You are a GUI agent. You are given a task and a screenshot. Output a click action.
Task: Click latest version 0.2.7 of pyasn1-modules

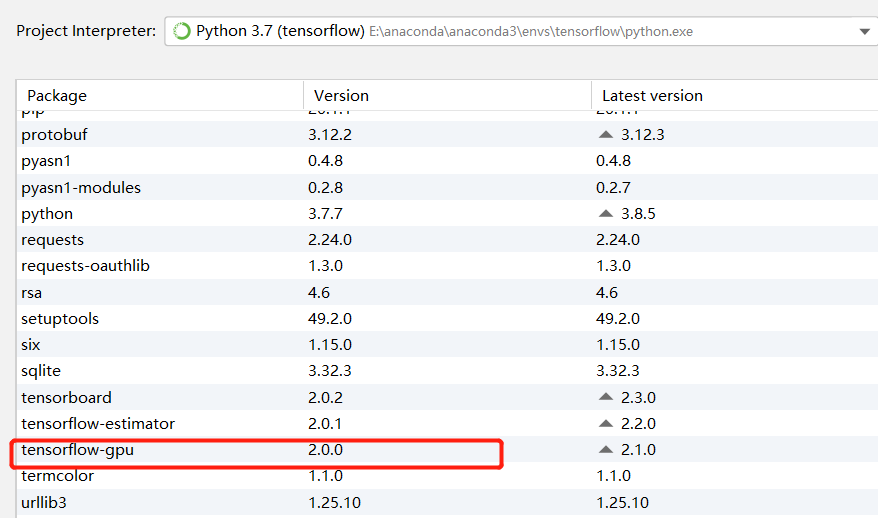(x=613, y=187)
